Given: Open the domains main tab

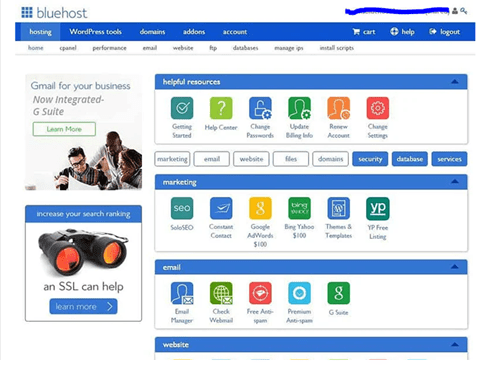Looking at the screenshot, I should (152, 32).
